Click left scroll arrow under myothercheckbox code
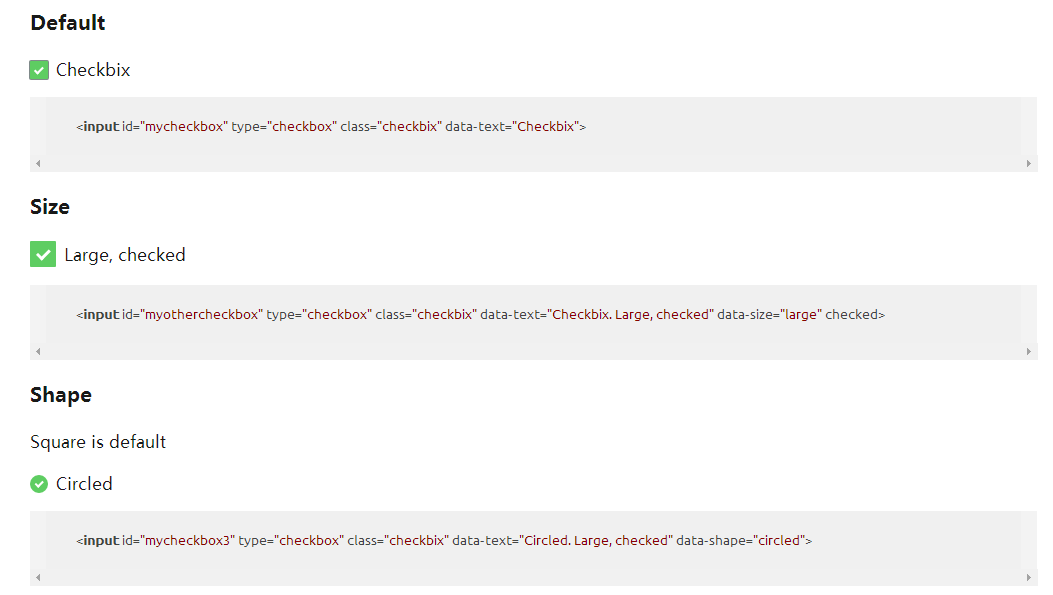 tap(38, 351)
